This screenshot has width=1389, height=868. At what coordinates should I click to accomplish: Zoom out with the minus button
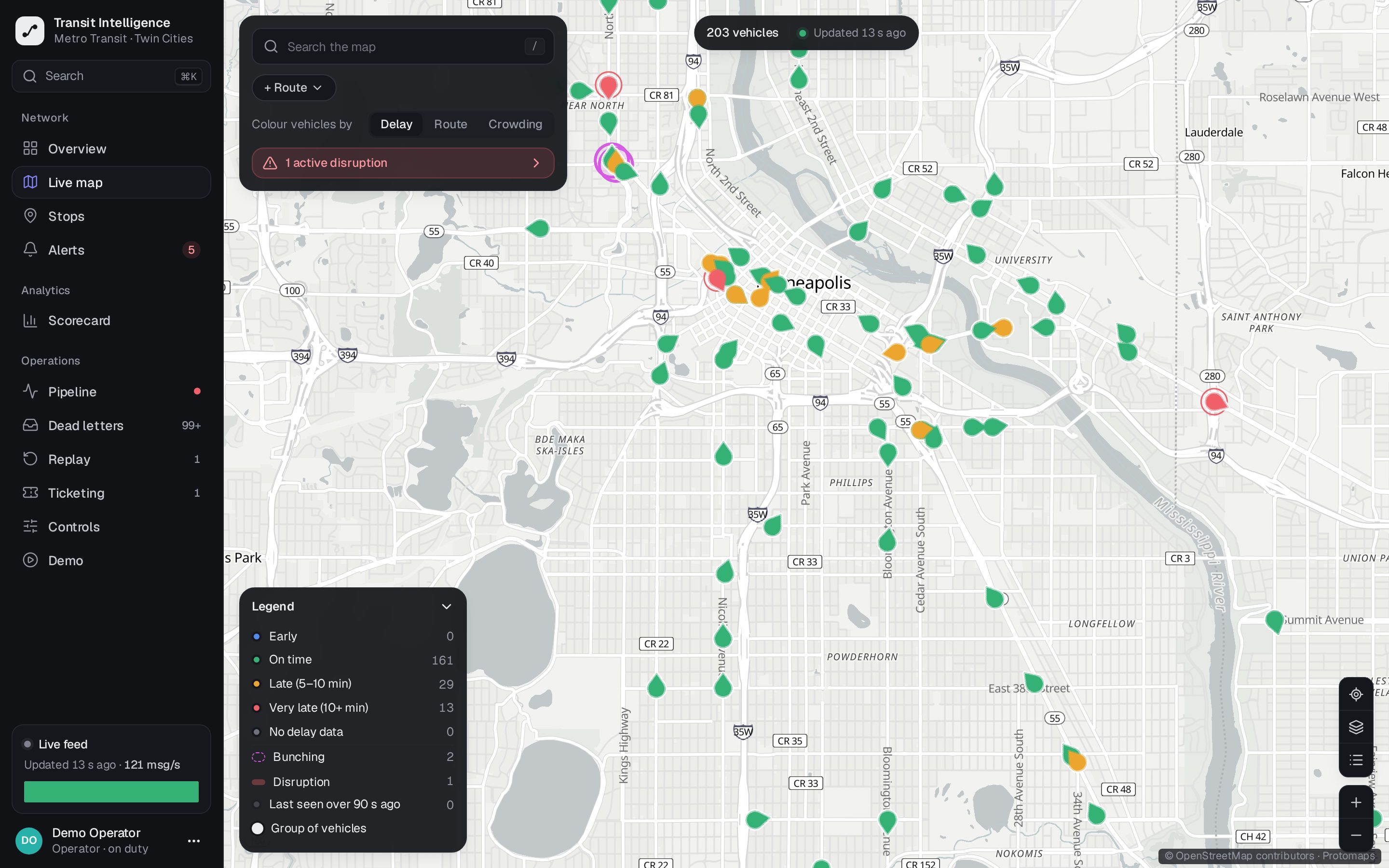(1356, 835)
